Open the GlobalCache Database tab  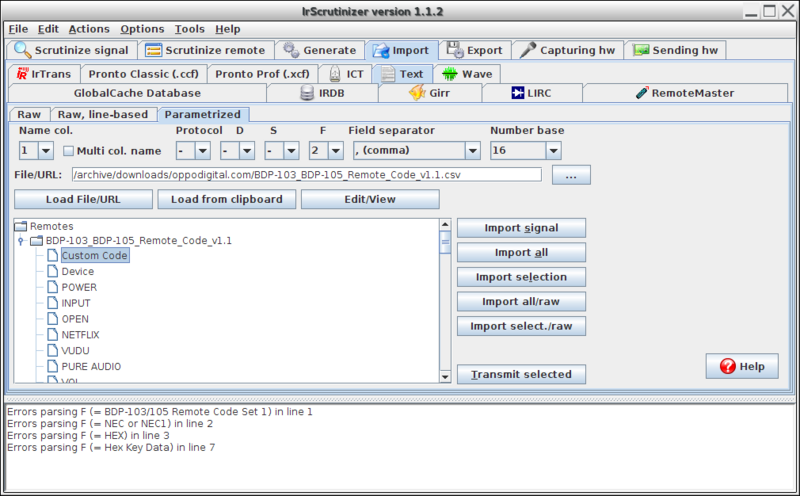point(137,93)
